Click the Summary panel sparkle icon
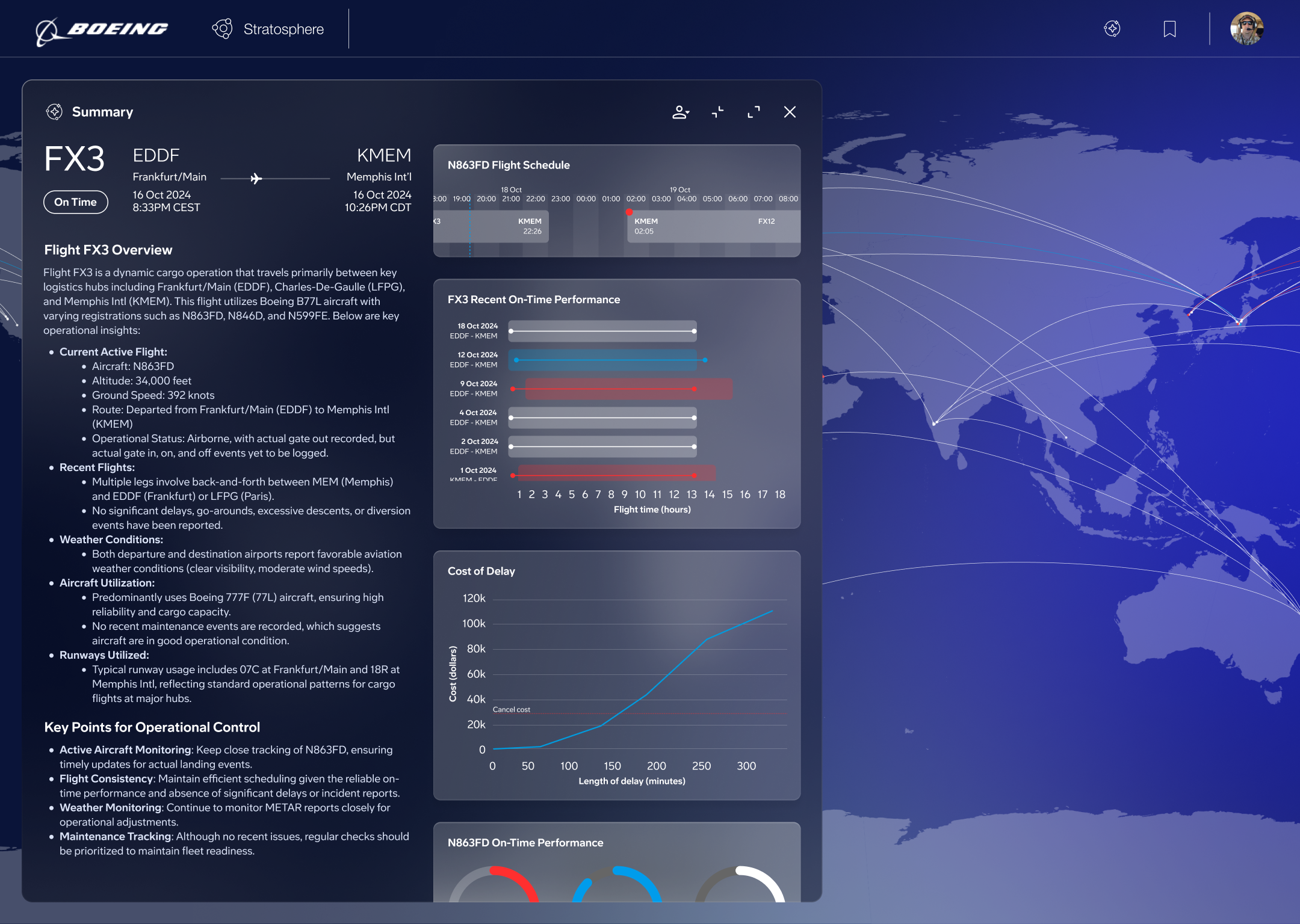The image size is (1300, 924). tap(54, 112)
